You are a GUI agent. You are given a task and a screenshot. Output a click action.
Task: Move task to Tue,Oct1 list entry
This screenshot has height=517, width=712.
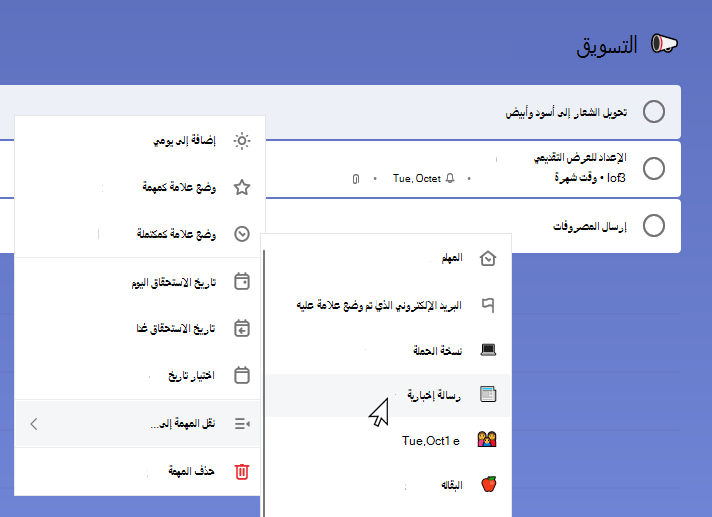coord(388,440)
